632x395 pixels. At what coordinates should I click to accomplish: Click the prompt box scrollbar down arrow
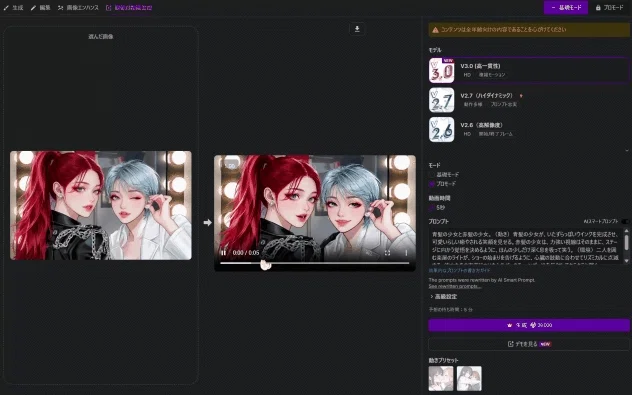[626, 261]
